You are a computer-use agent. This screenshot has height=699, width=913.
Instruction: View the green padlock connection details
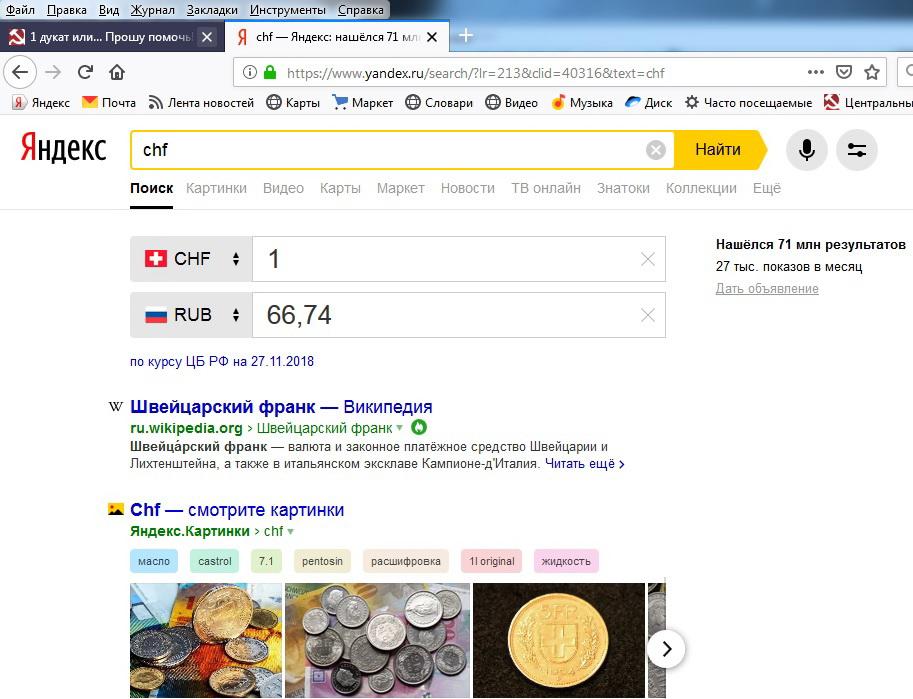point(270,72)
